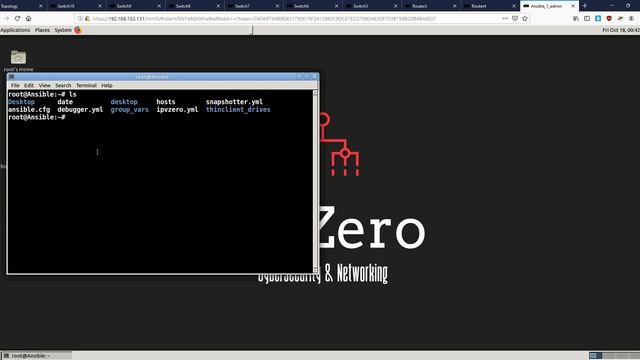
Task: Close the Switch9 browser tab
Action: 159,6
